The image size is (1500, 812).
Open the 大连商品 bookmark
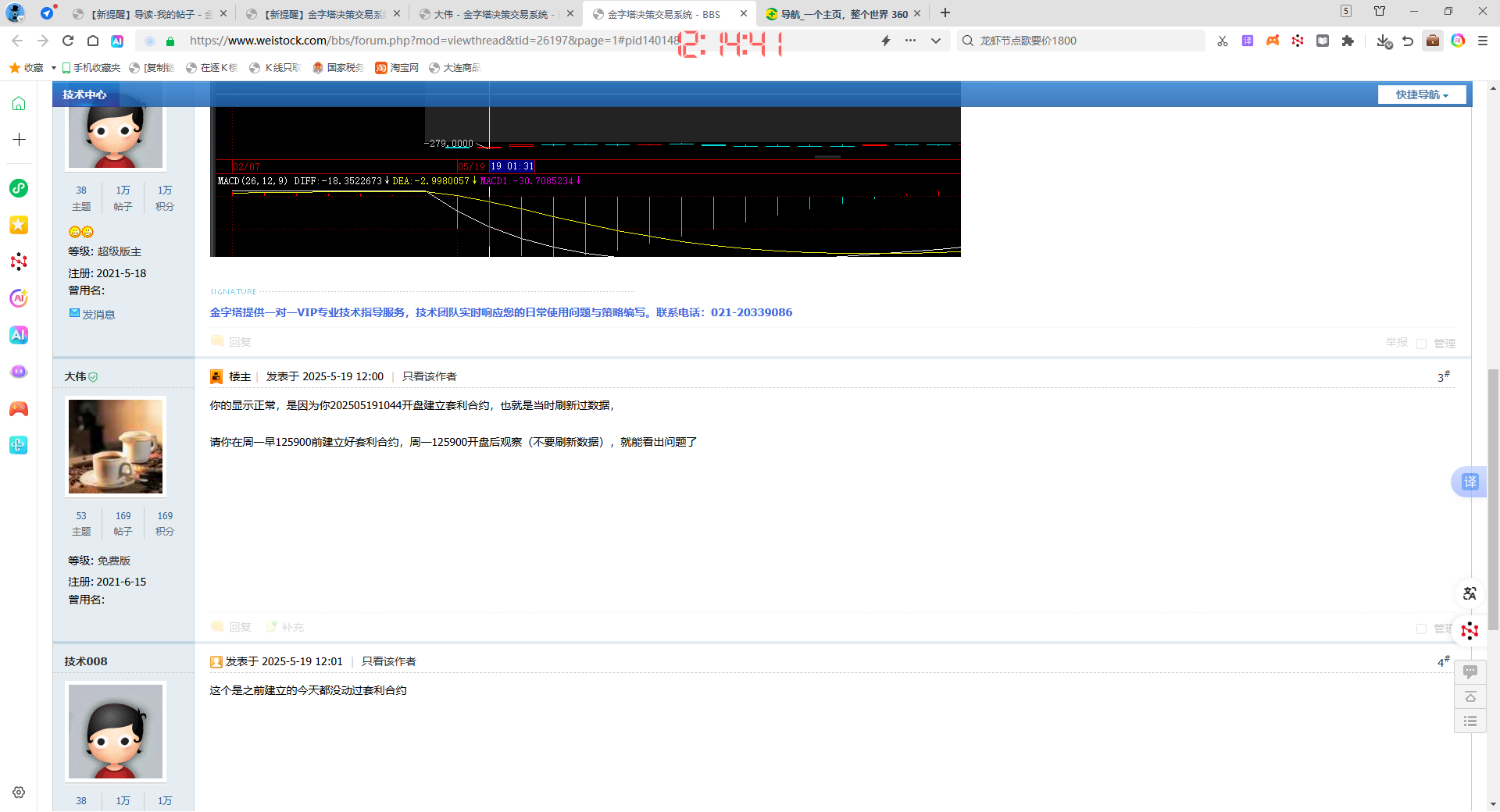pos(454,68)
